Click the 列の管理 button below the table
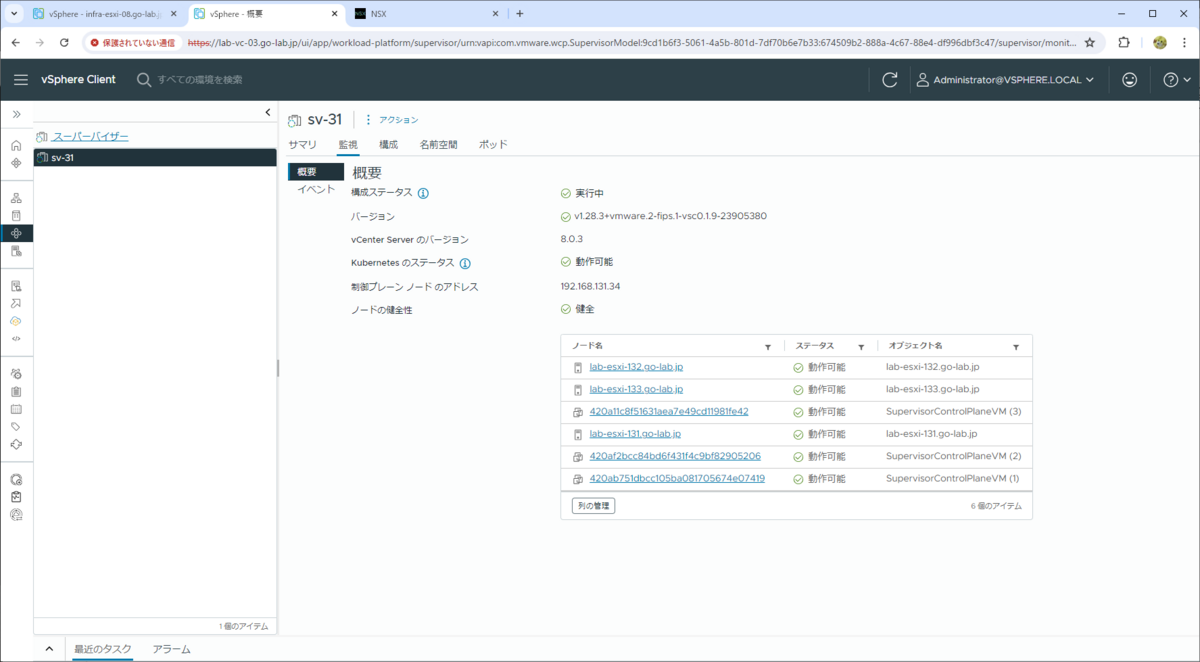This screenshot has height=662, width=1200. 592,505
